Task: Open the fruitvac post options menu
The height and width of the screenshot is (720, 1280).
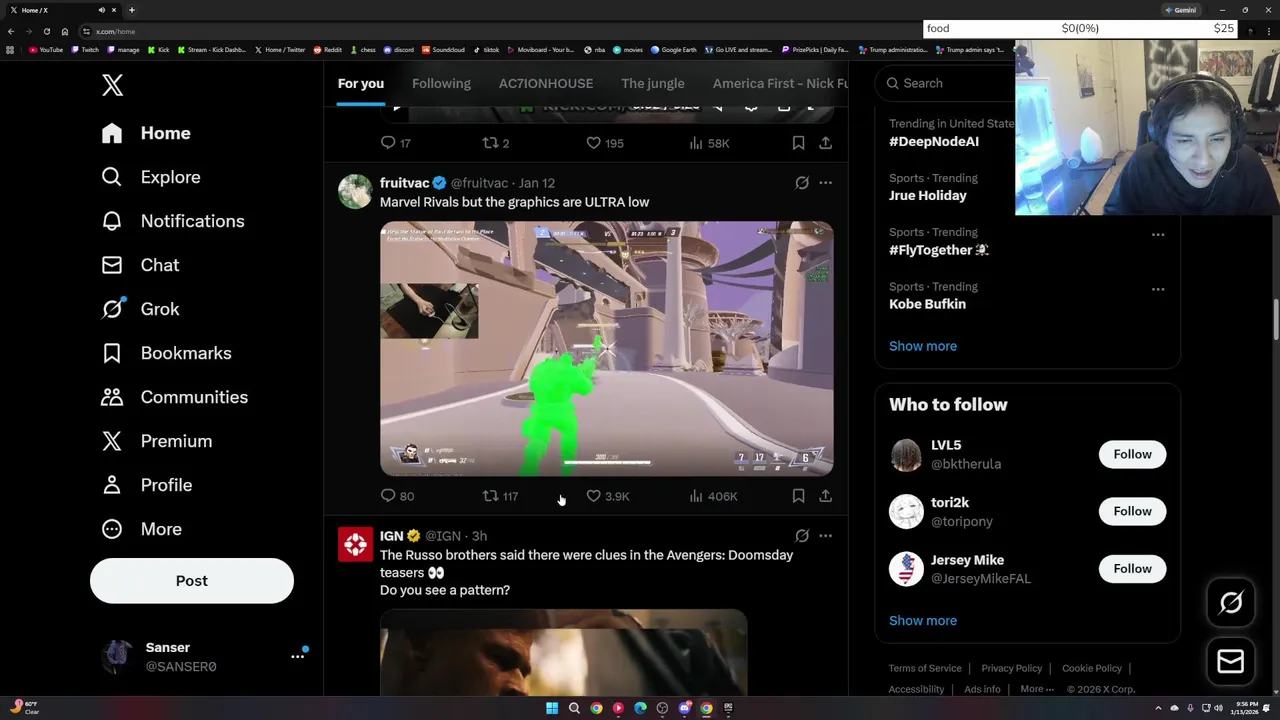Action: coord(825,183)
